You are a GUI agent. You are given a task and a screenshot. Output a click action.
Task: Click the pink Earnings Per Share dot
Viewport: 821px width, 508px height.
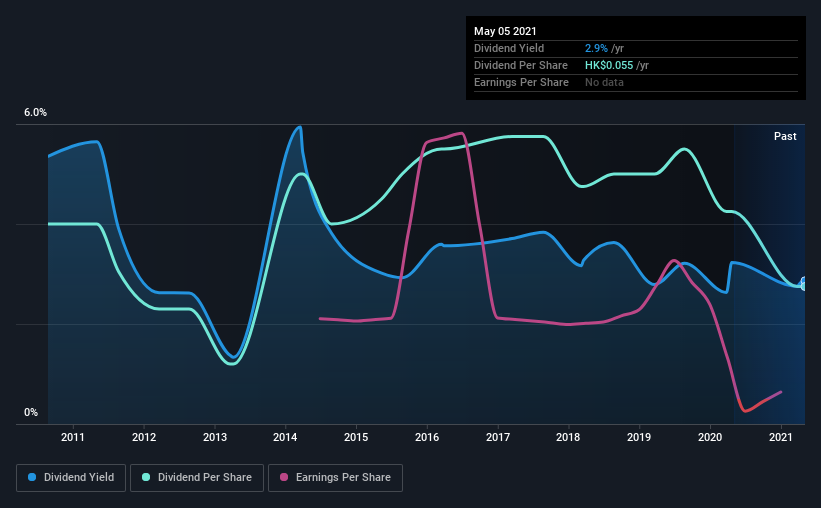coord(284,477)
